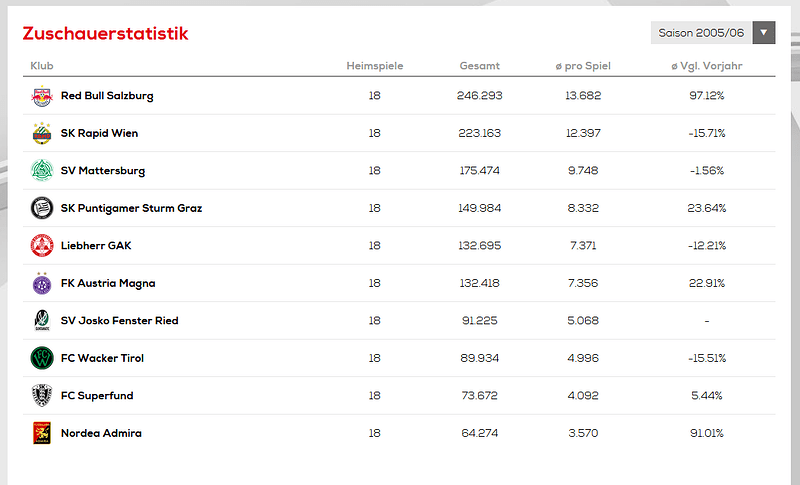Click total attendance 175.474
Viewport: 800px width, 485px height.
tap(480, 171)
